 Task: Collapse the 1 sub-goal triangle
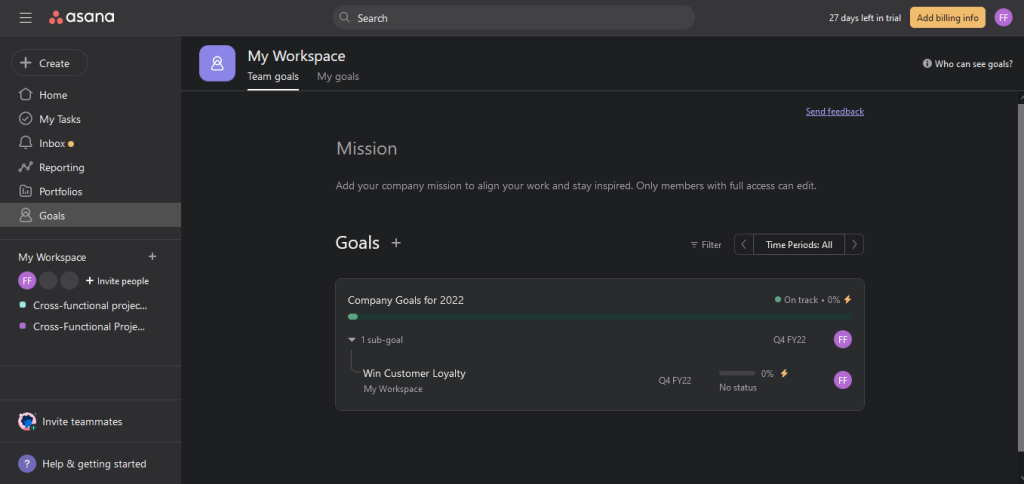352,340
